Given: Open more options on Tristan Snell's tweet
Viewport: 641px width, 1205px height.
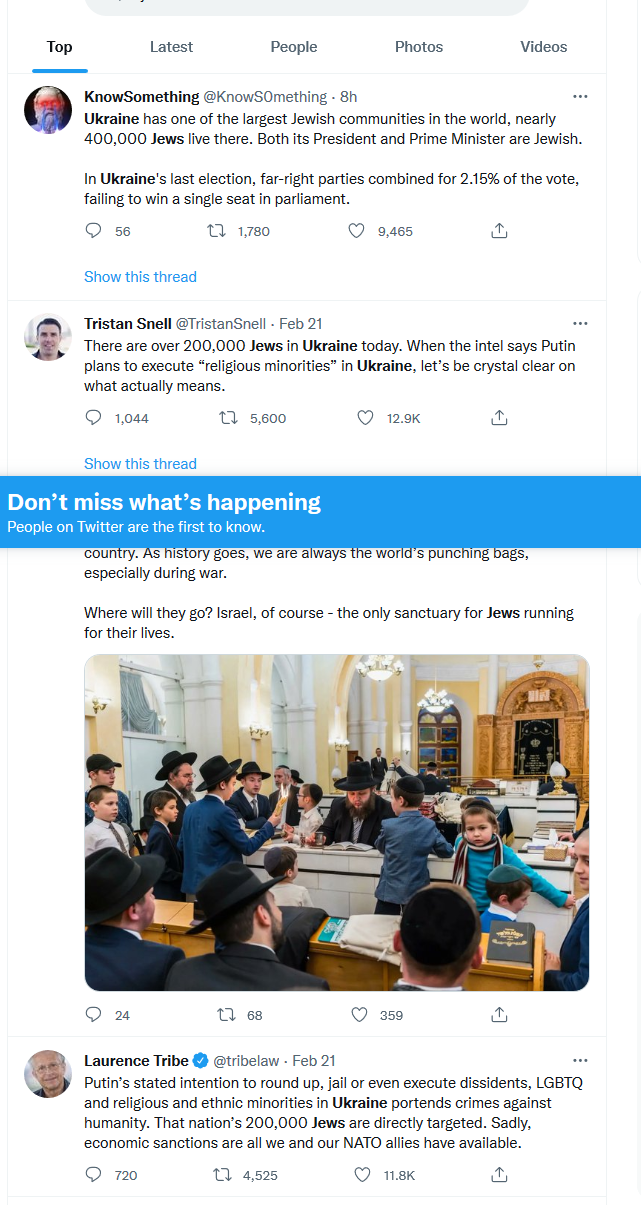Looking at the screenshot, I should (580, 324).
